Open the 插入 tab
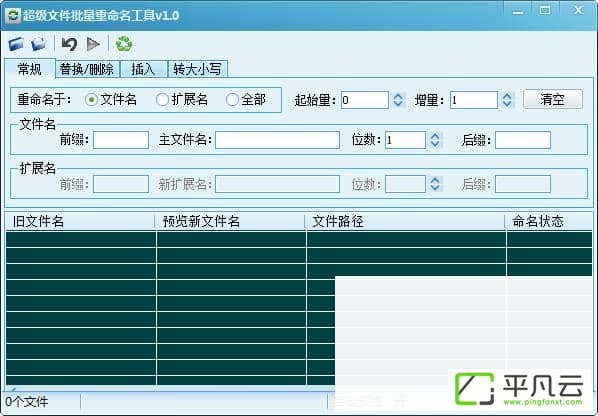 (x=143, y=69)
